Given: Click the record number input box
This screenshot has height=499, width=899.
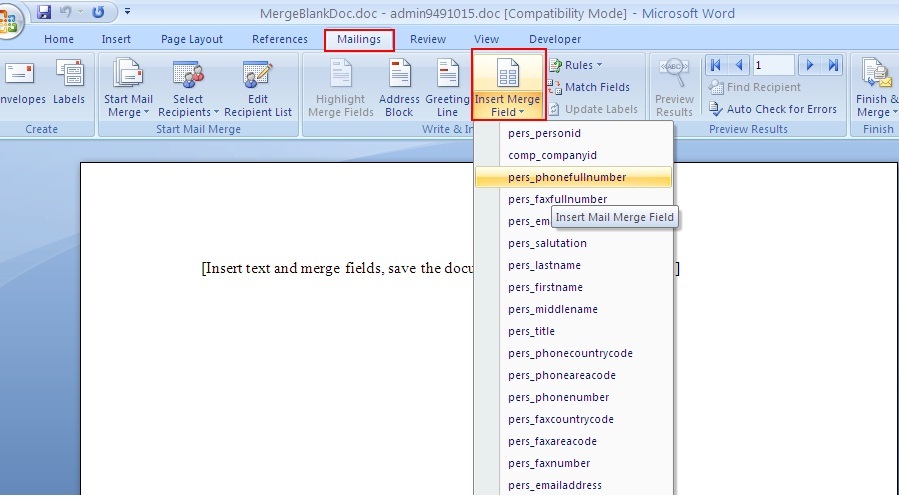Looking at the screenshot, I should (773, 65).
